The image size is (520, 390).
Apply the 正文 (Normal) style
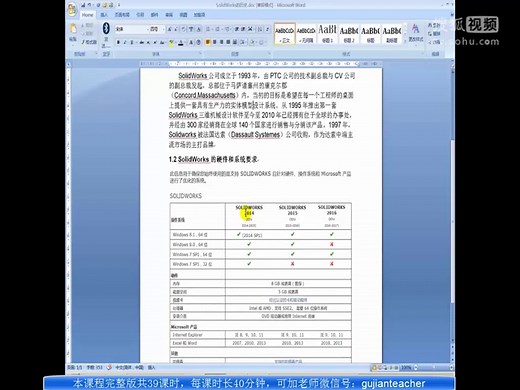point(284,33)
